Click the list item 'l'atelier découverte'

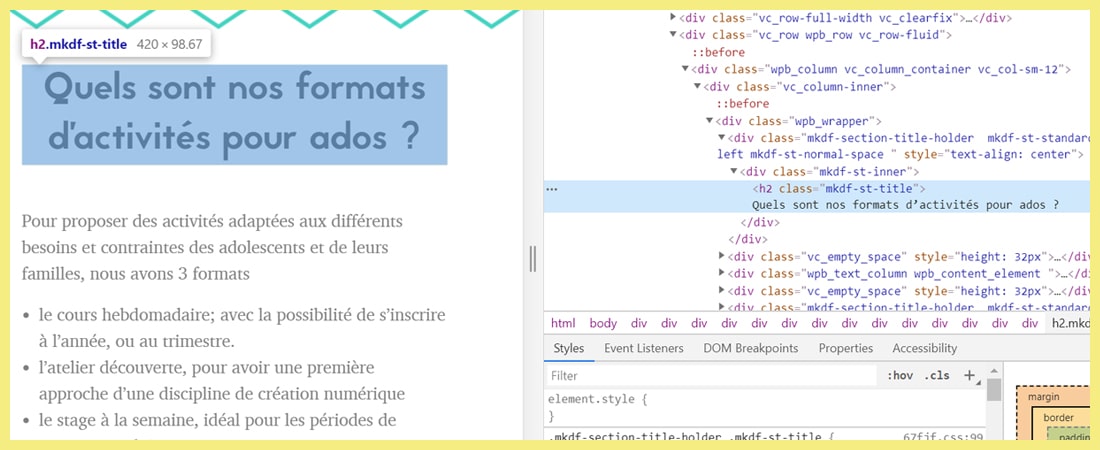(x=222, y=380)
